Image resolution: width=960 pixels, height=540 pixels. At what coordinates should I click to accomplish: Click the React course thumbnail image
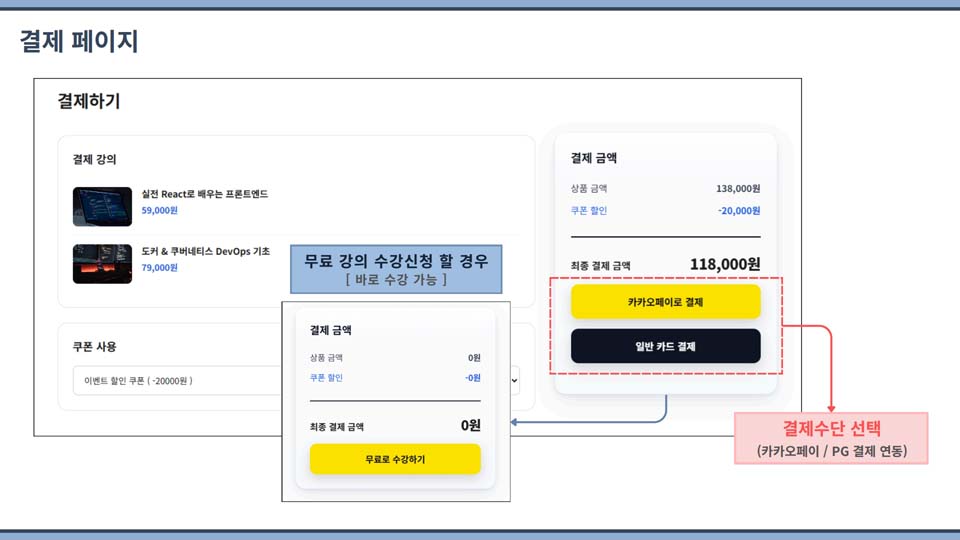(102, 205)
